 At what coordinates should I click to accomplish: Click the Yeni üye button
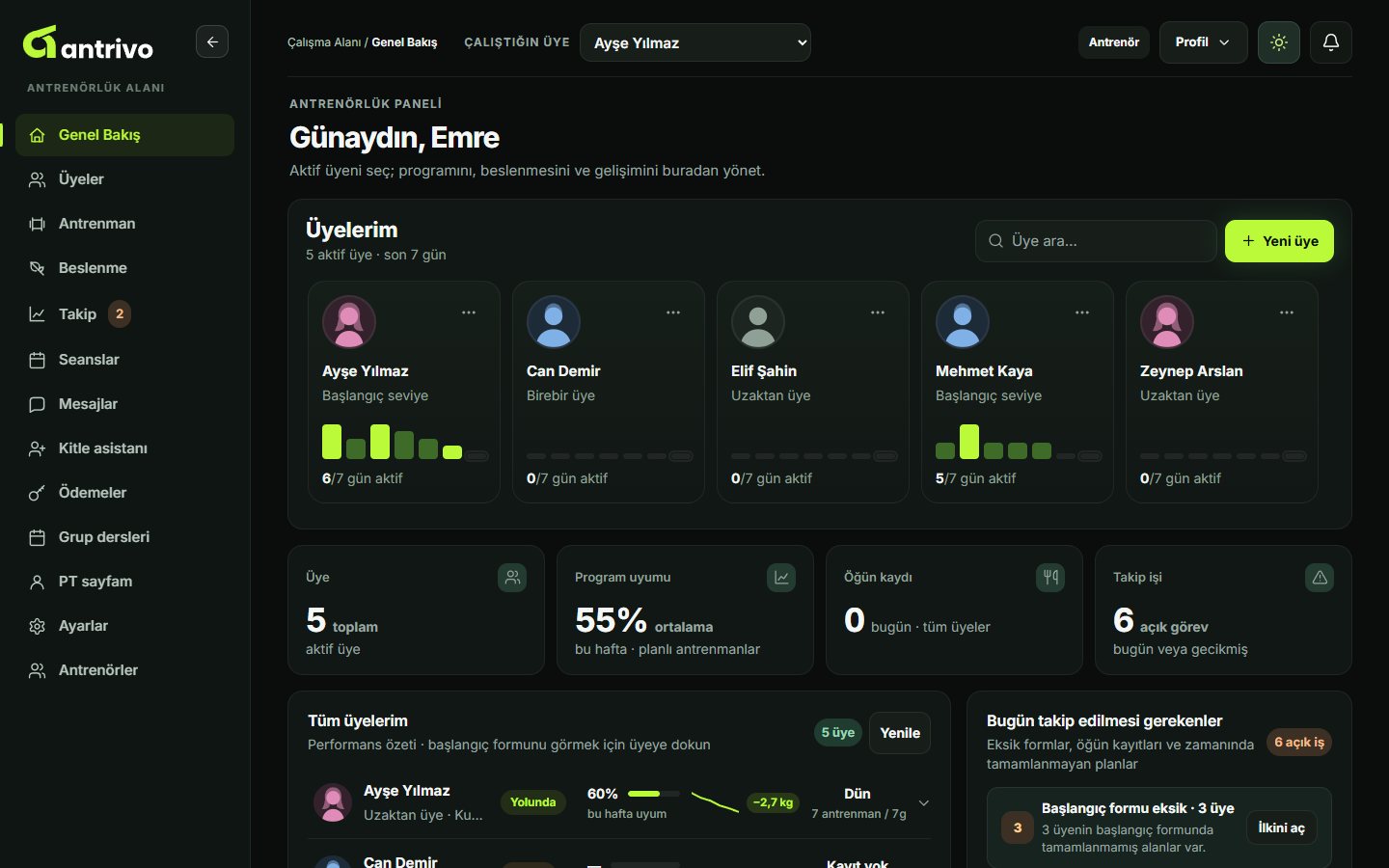[x=1279, y=241]
